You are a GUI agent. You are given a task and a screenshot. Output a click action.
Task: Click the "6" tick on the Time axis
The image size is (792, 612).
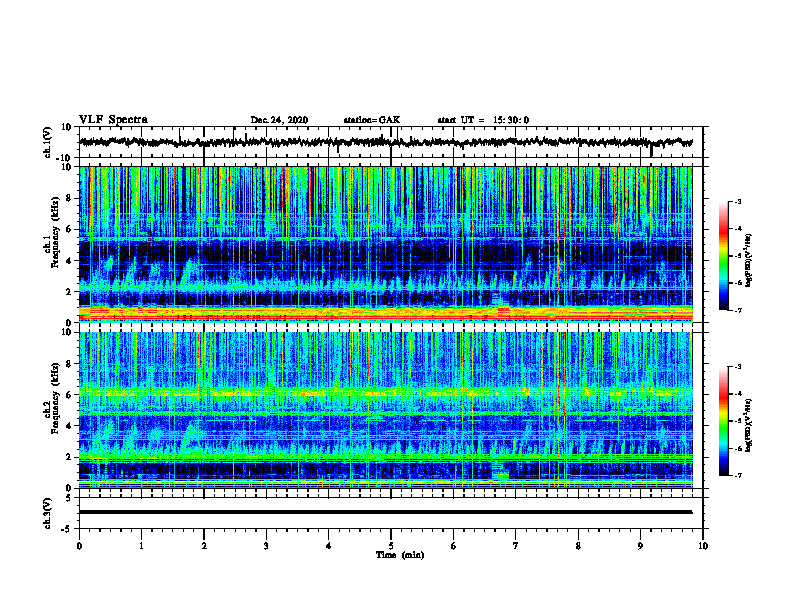pos(453,546)
